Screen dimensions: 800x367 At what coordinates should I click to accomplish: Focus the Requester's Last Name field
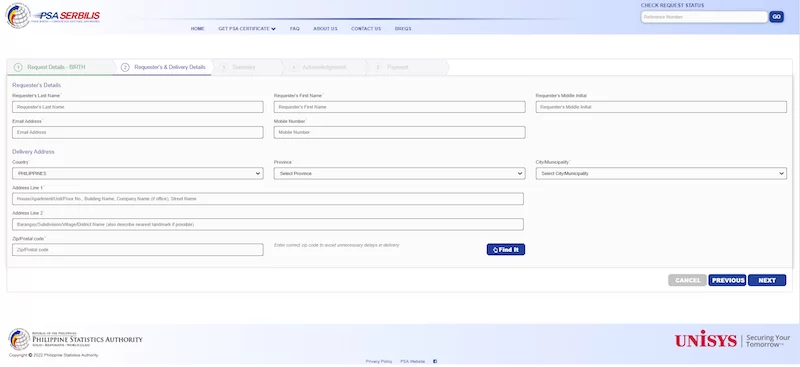[x=138, y=107]
